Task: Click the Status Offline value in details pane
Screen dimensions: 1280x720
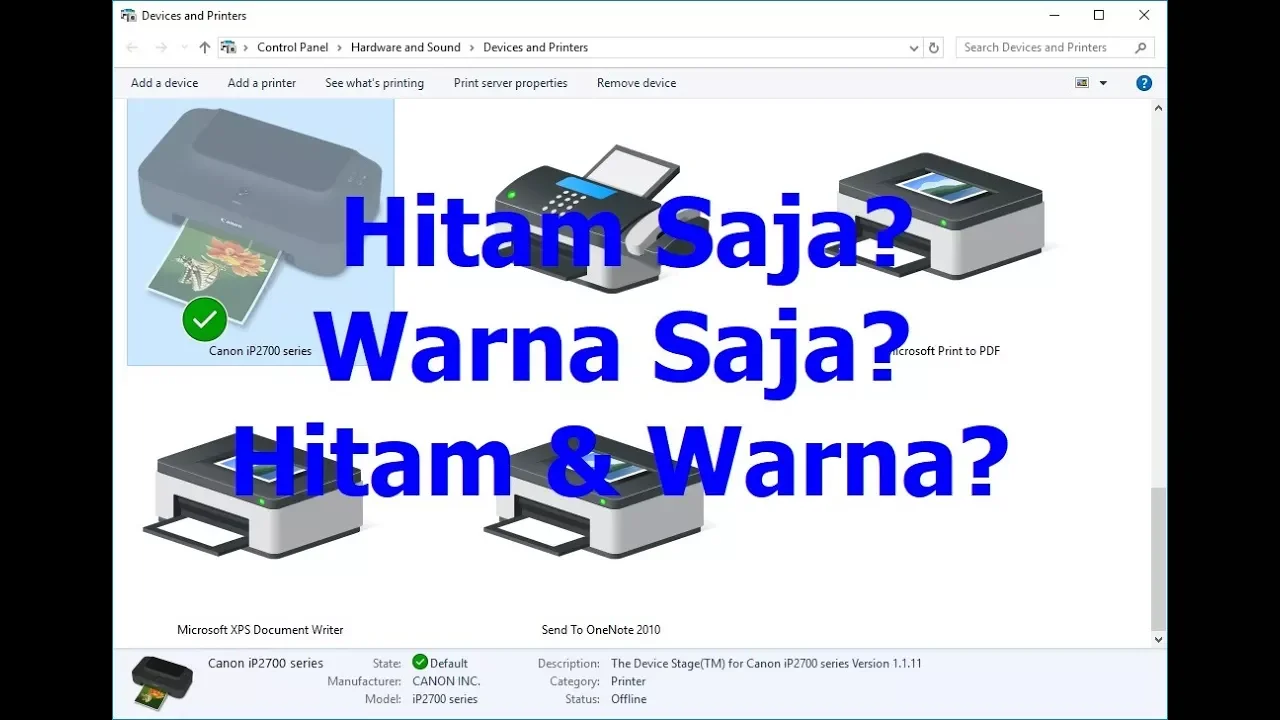Action: (x=629, y=699)
